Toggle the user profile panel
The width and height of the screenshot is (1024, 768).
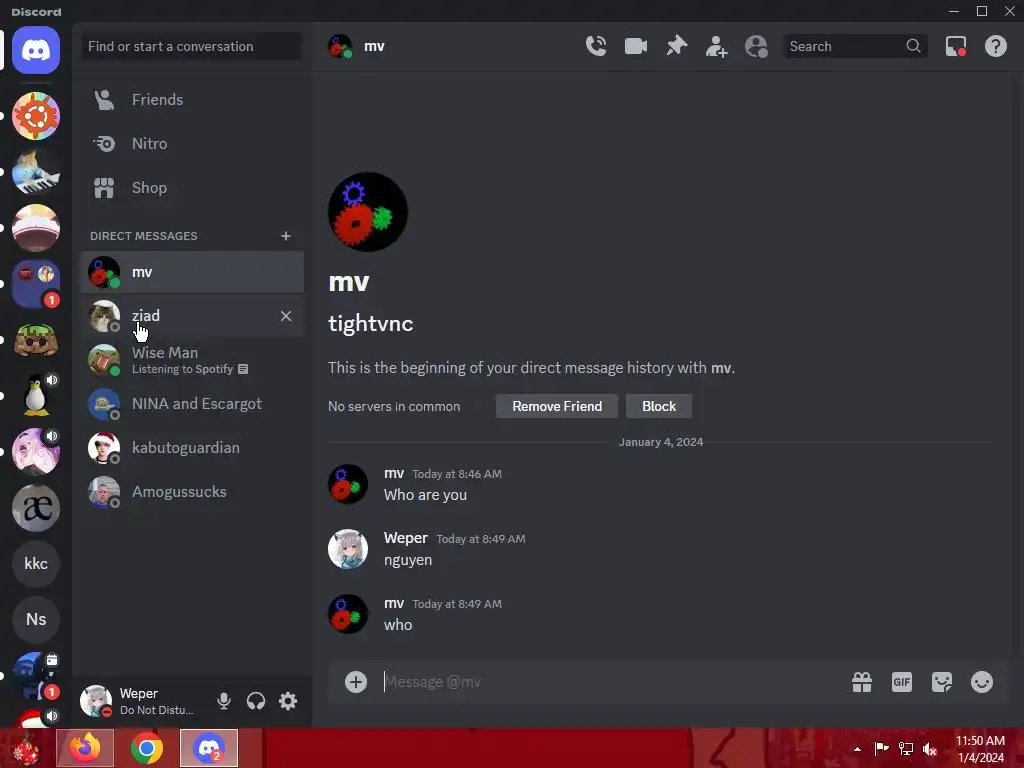pos(756,46)
